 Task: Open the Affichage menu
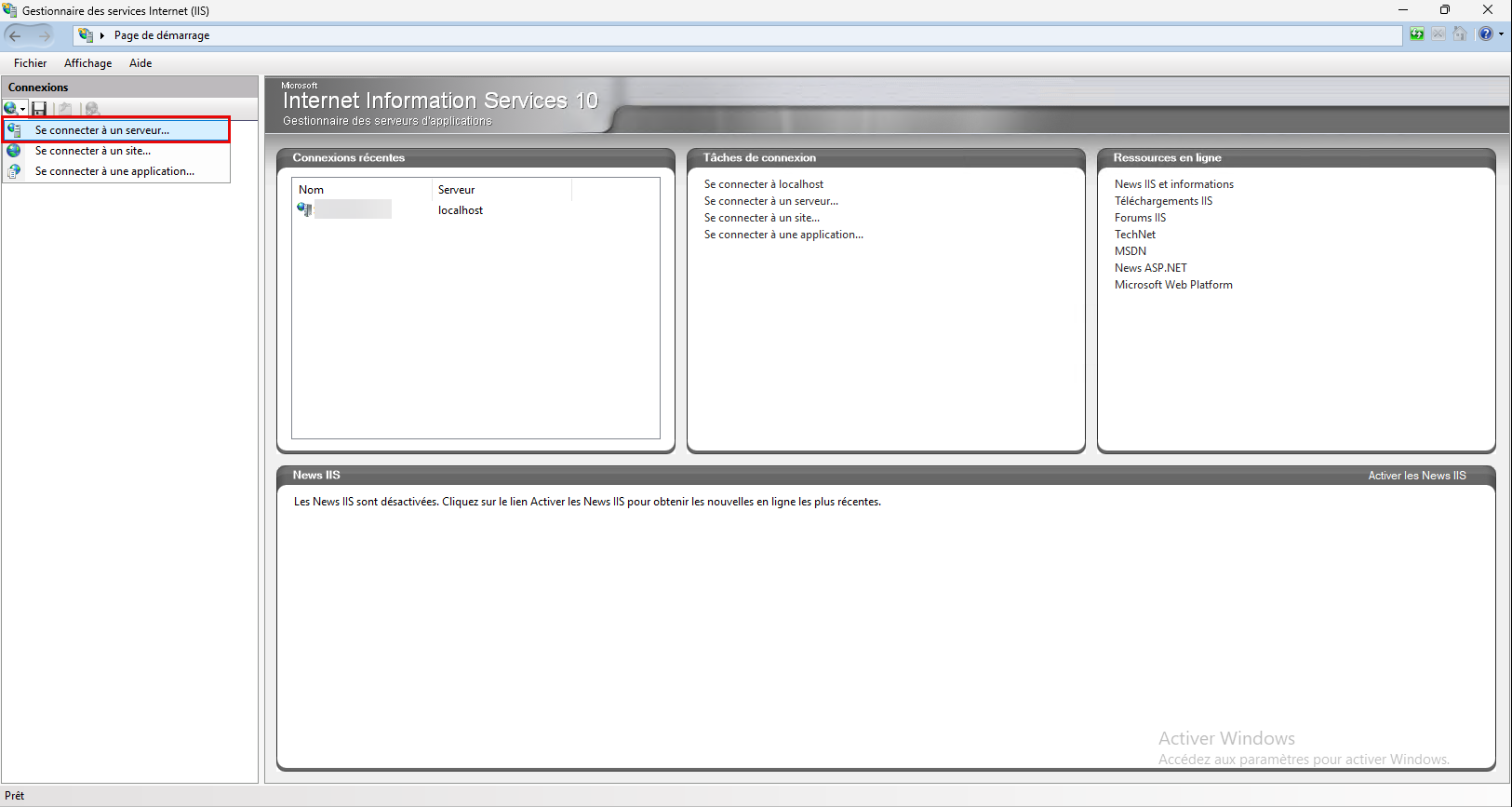tap(87, 63)
